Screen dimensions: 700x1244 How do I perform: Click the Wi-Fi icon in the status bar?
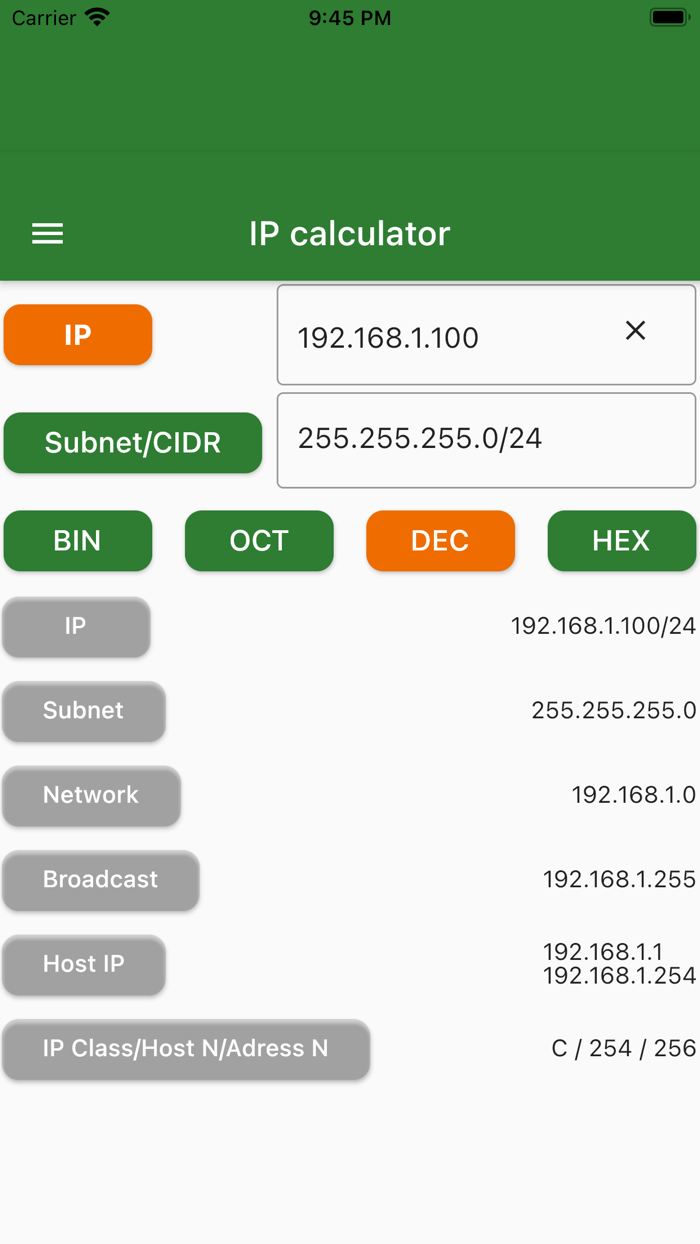pos(95,16)
